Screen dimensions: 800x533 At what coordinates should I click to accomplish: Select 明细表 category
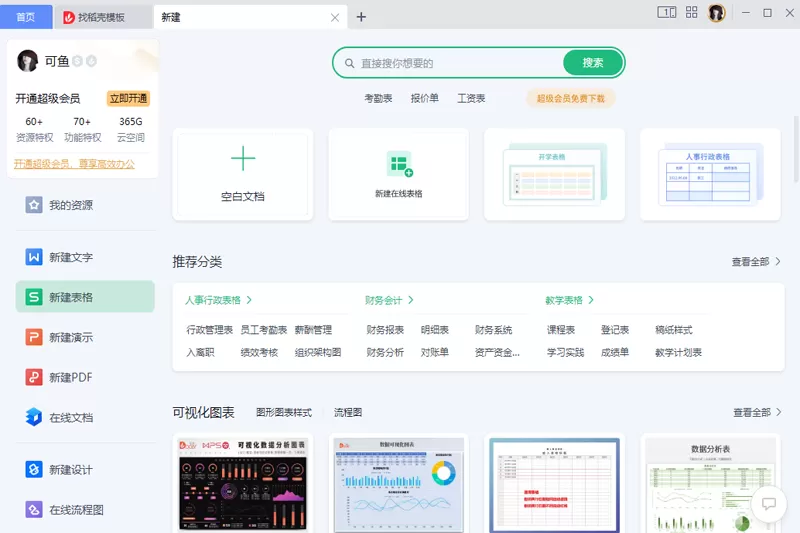(435, 330)
